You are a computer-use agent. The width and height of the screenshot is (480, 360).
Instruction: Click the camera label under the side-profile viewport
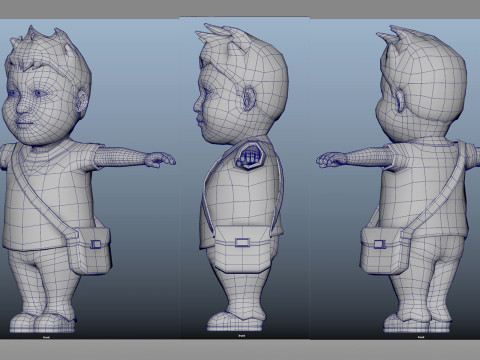coord(242,336)
